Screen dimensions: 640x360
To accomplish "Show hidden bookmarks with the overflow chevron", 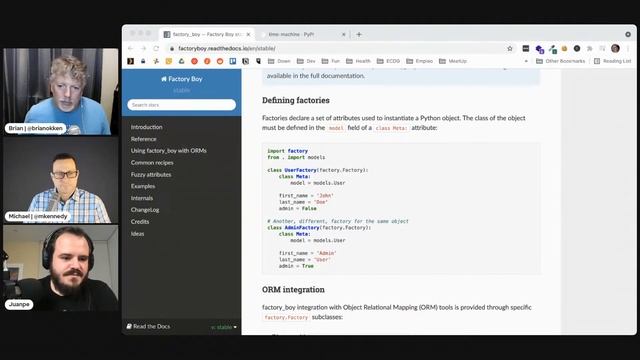I will [526, 61].
